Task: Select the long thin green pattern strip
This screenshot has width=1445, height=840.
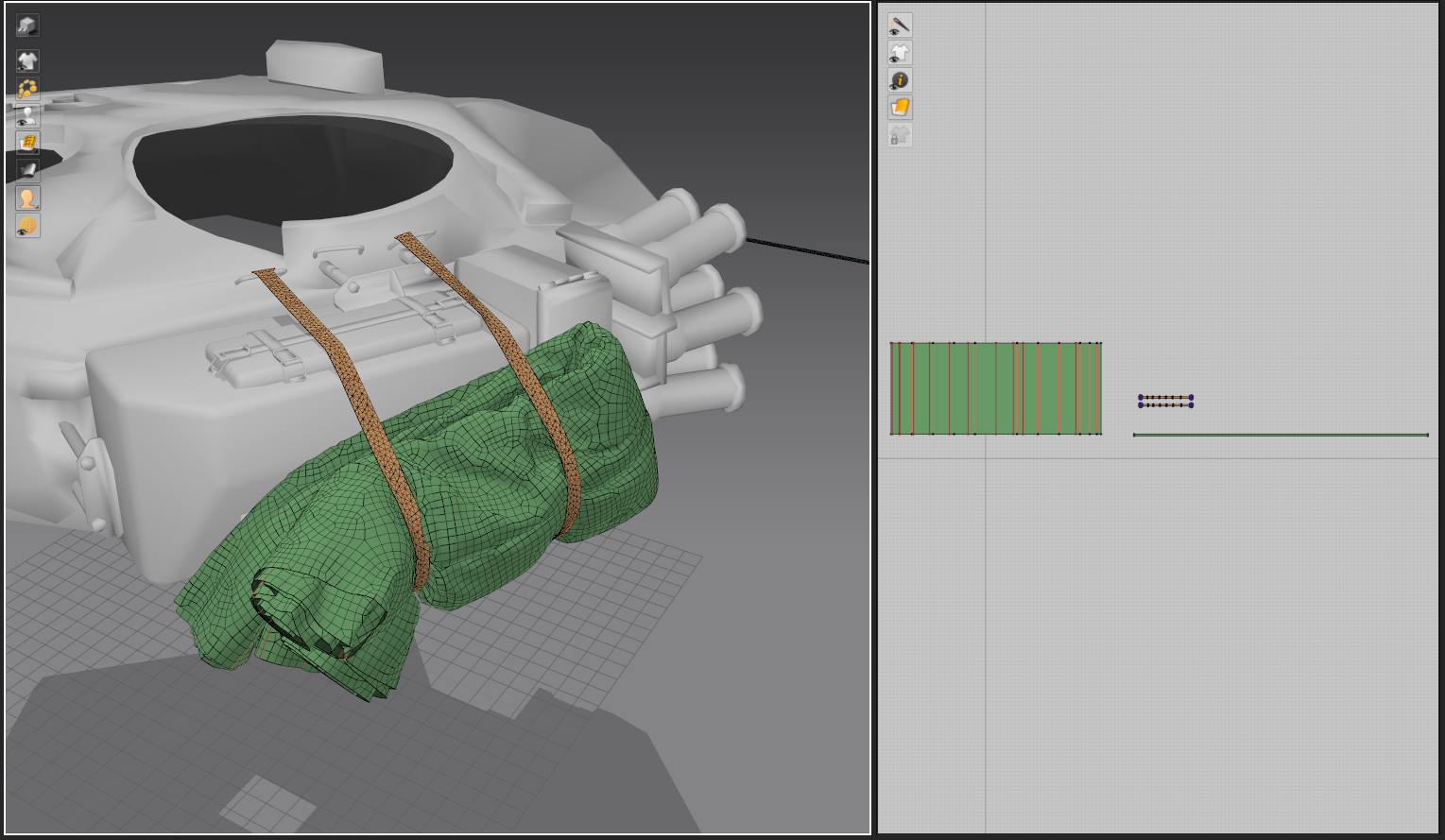Action: click(1280, 435)
